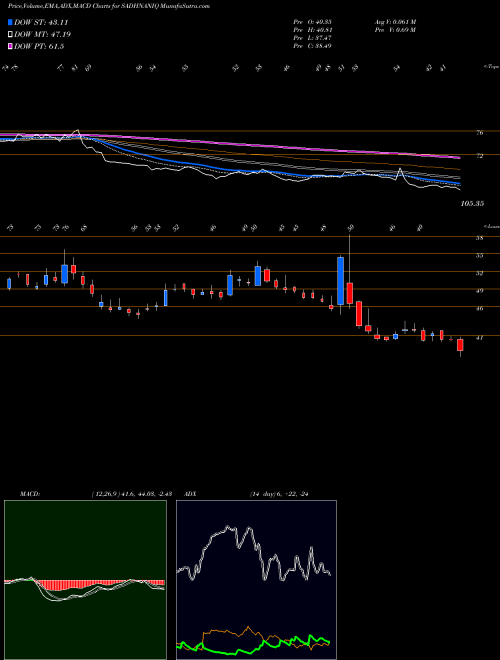This screenshot has height=660, width=500.
Task: Click the 'MACD:' panel heading
Action: click(x=29, y=494)
